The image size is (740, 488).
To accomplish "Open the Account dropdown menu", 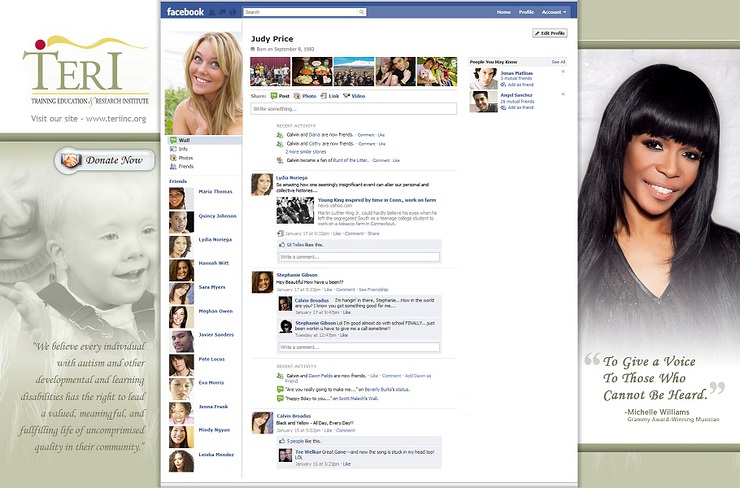I will (554, 12).
